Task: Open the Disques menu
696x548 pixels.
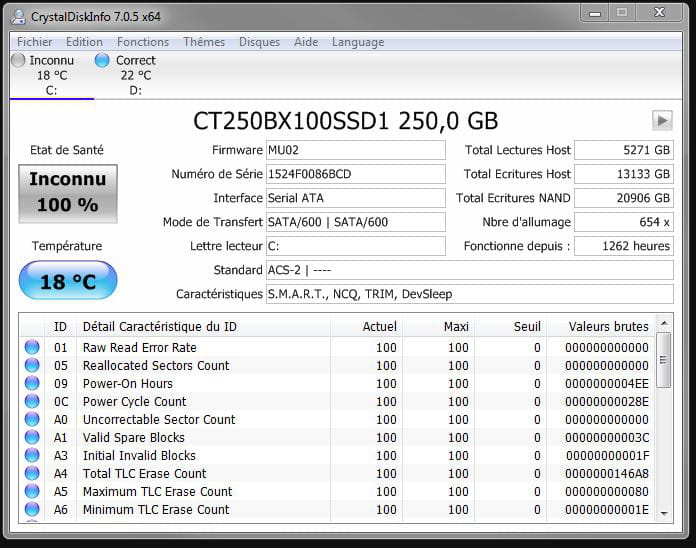Action: (x=259, y=42)
